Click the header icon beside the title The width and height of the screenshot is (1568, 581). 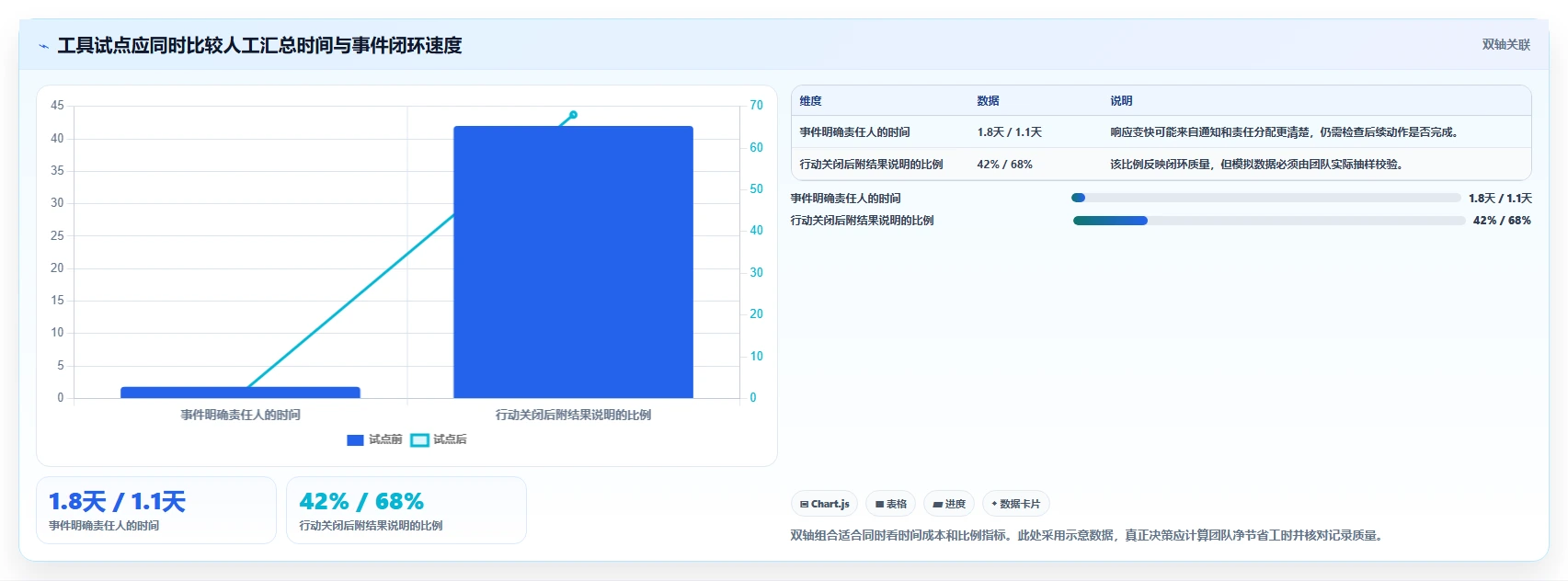click(x=43, y=46)
